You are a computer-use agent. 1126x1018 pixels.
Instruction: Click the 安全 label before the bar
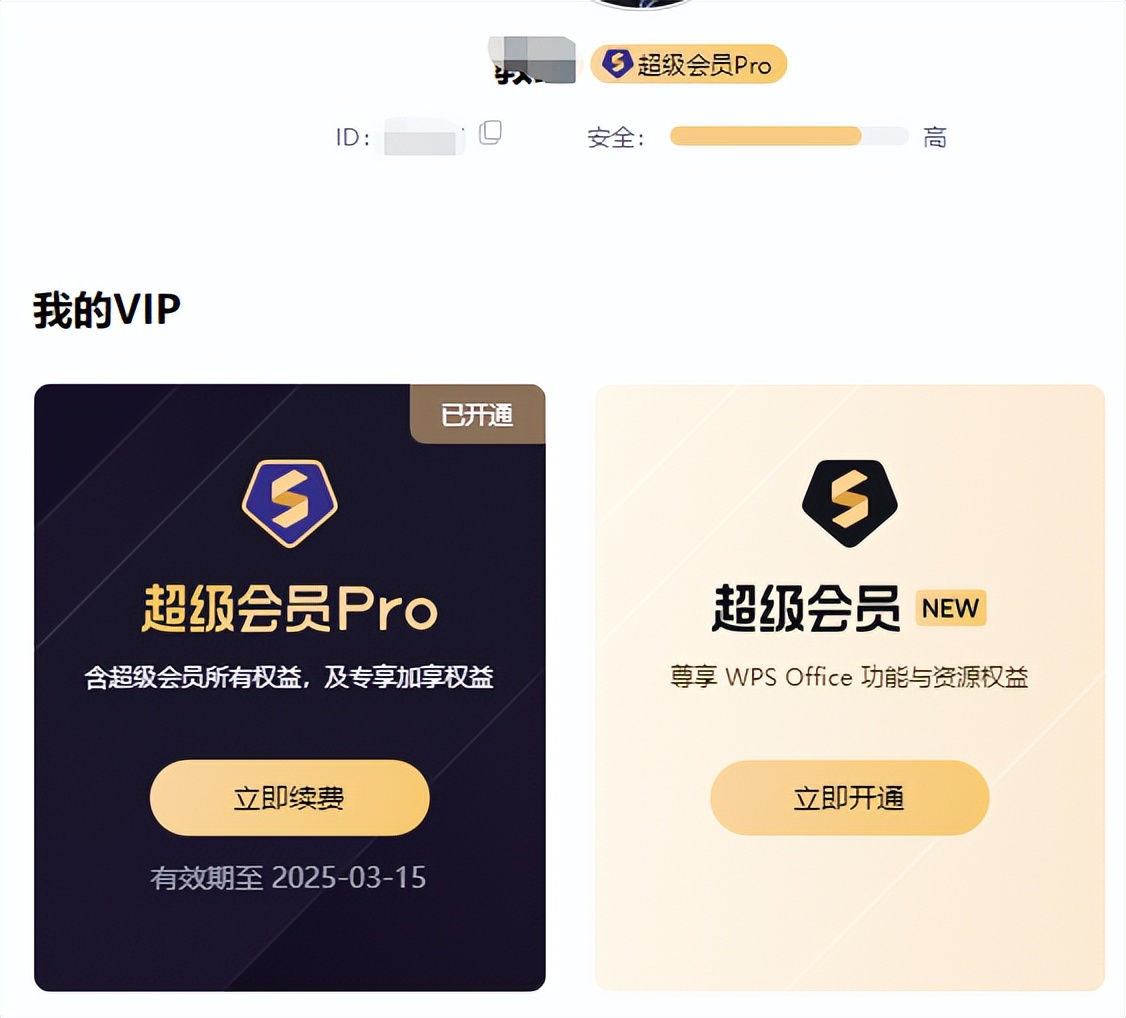pos(615,137)
